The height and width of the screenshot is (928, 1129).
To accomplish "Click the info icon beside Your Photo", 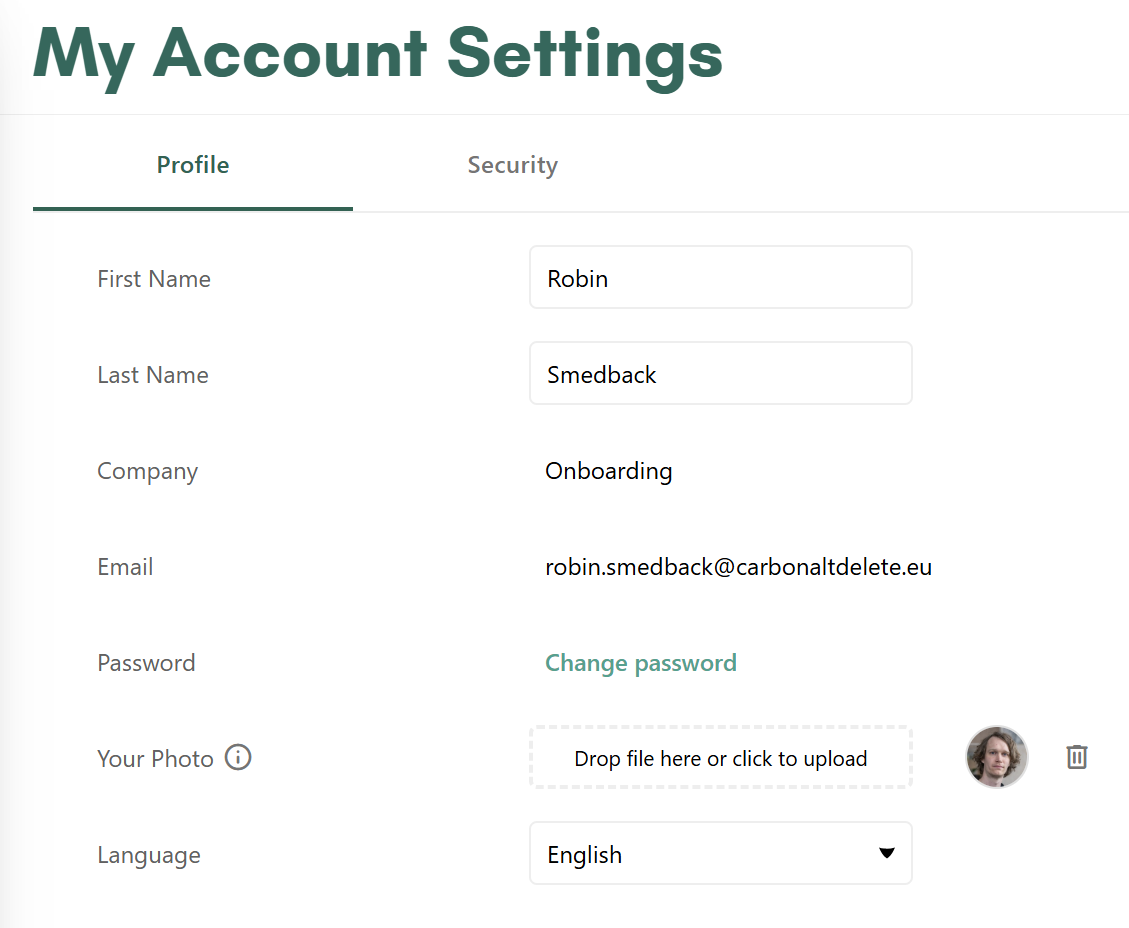I will (238, 757).
